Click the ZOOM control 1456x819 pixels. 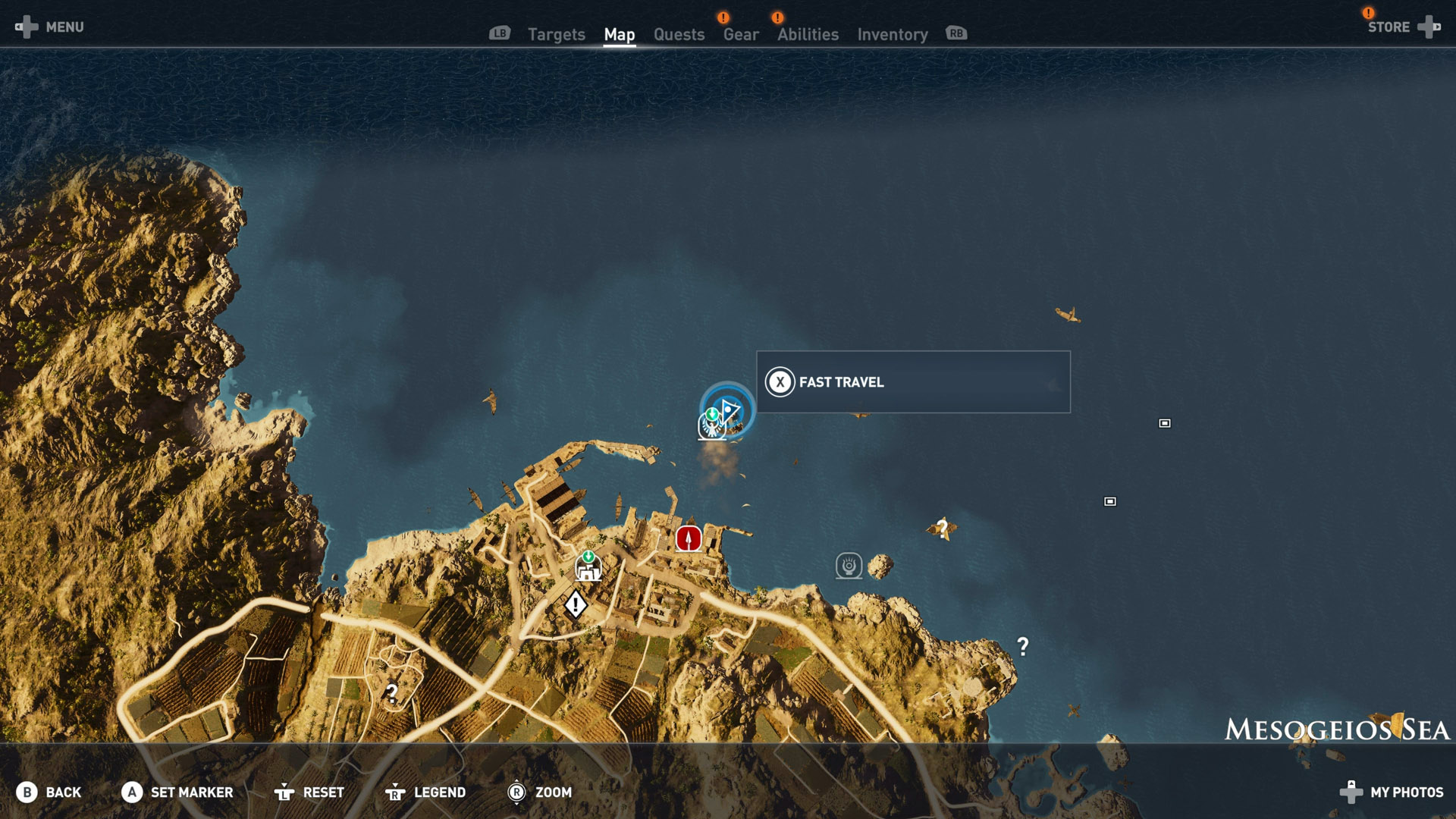540,792
